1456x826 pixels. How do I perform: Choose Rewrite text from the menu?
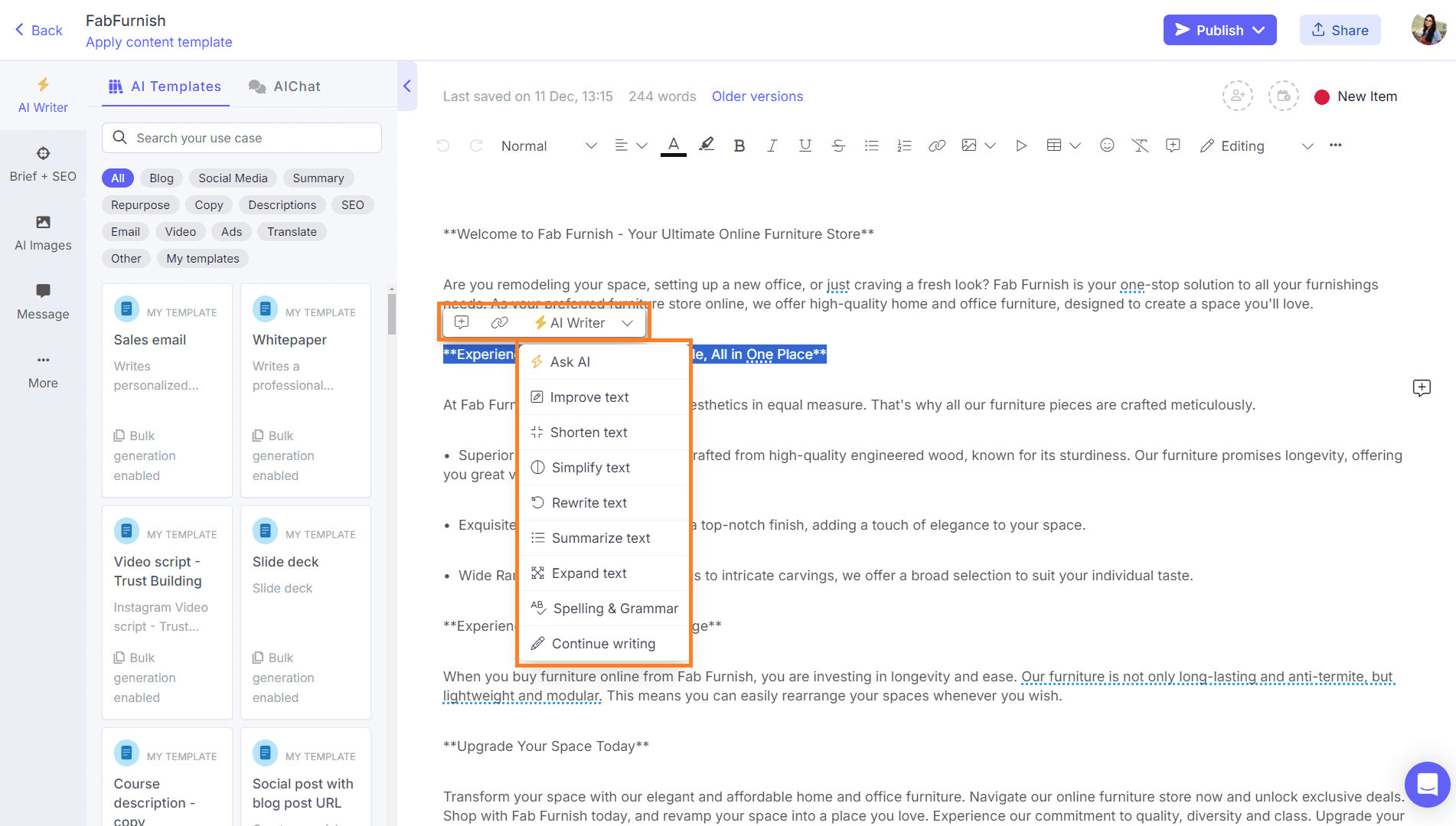click(x=602, y=502)
